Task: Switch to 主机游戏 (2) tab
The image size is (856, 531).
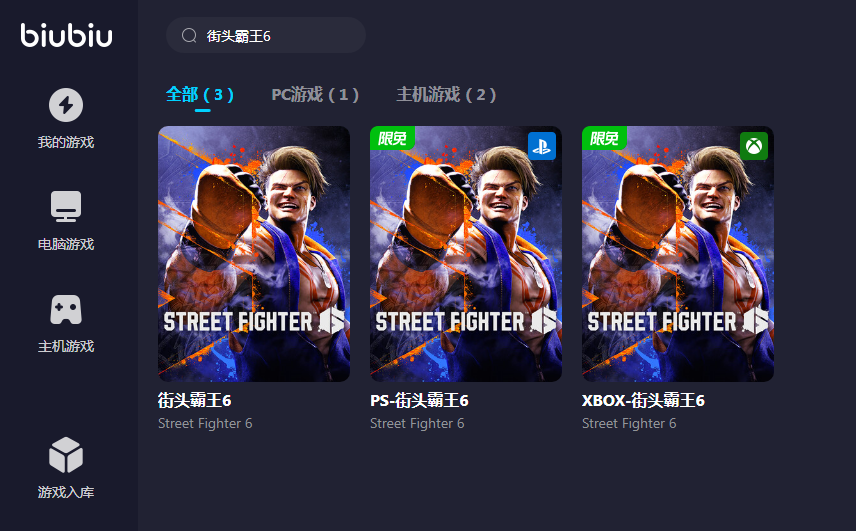Action: (x=446, y=94)
